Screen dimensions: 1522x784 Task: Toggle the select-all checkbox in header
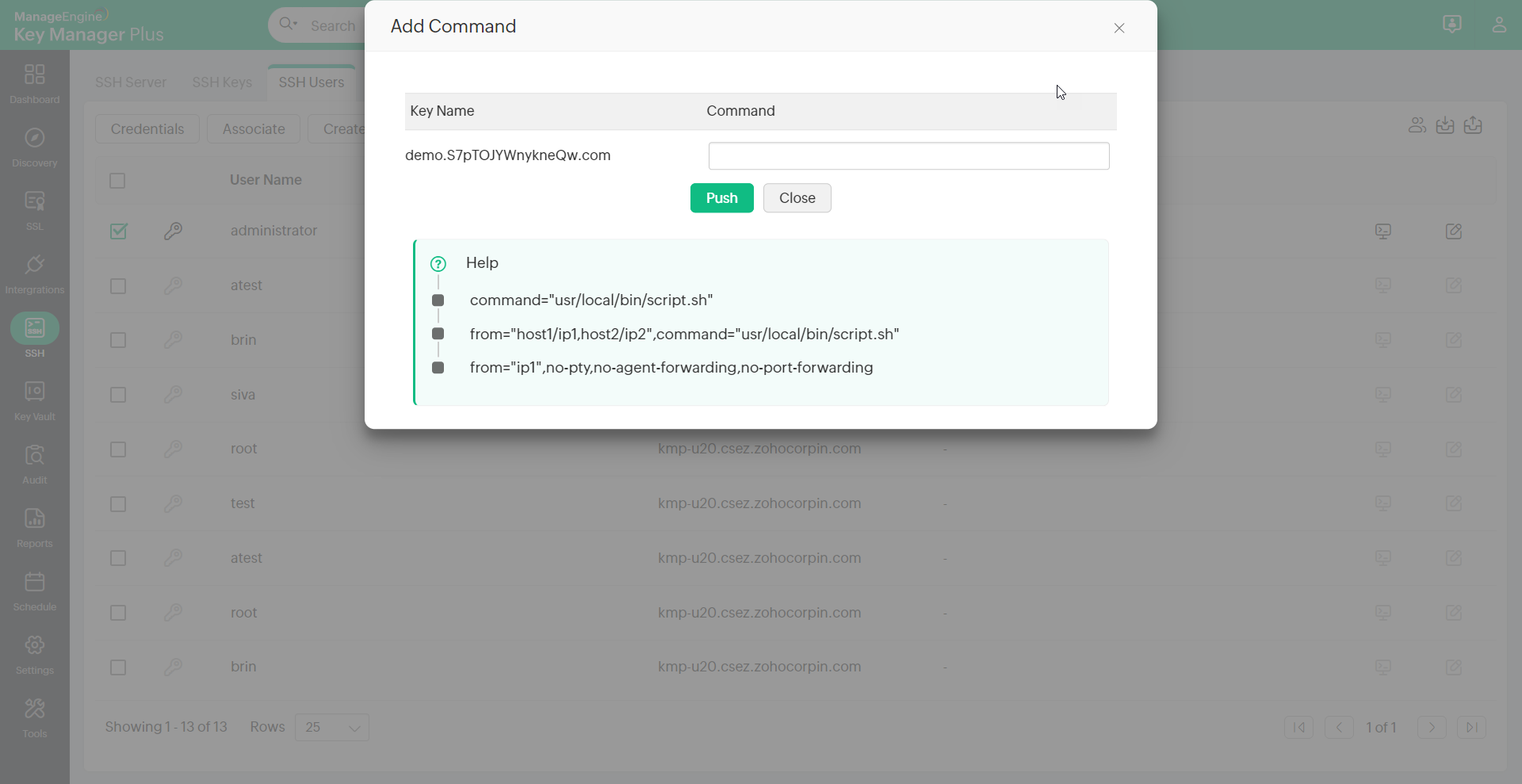click(117, 181)
